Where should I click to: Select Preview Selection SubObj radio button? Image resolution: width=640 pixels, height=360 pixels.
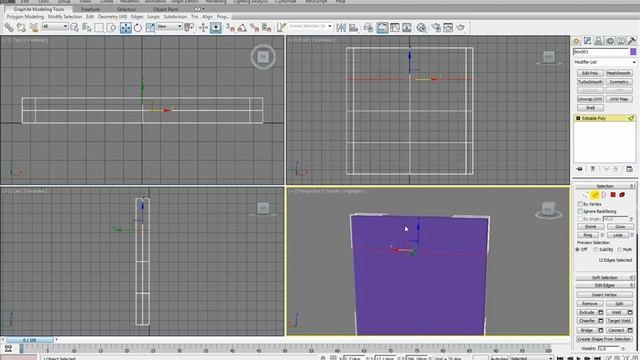point(596,249)
